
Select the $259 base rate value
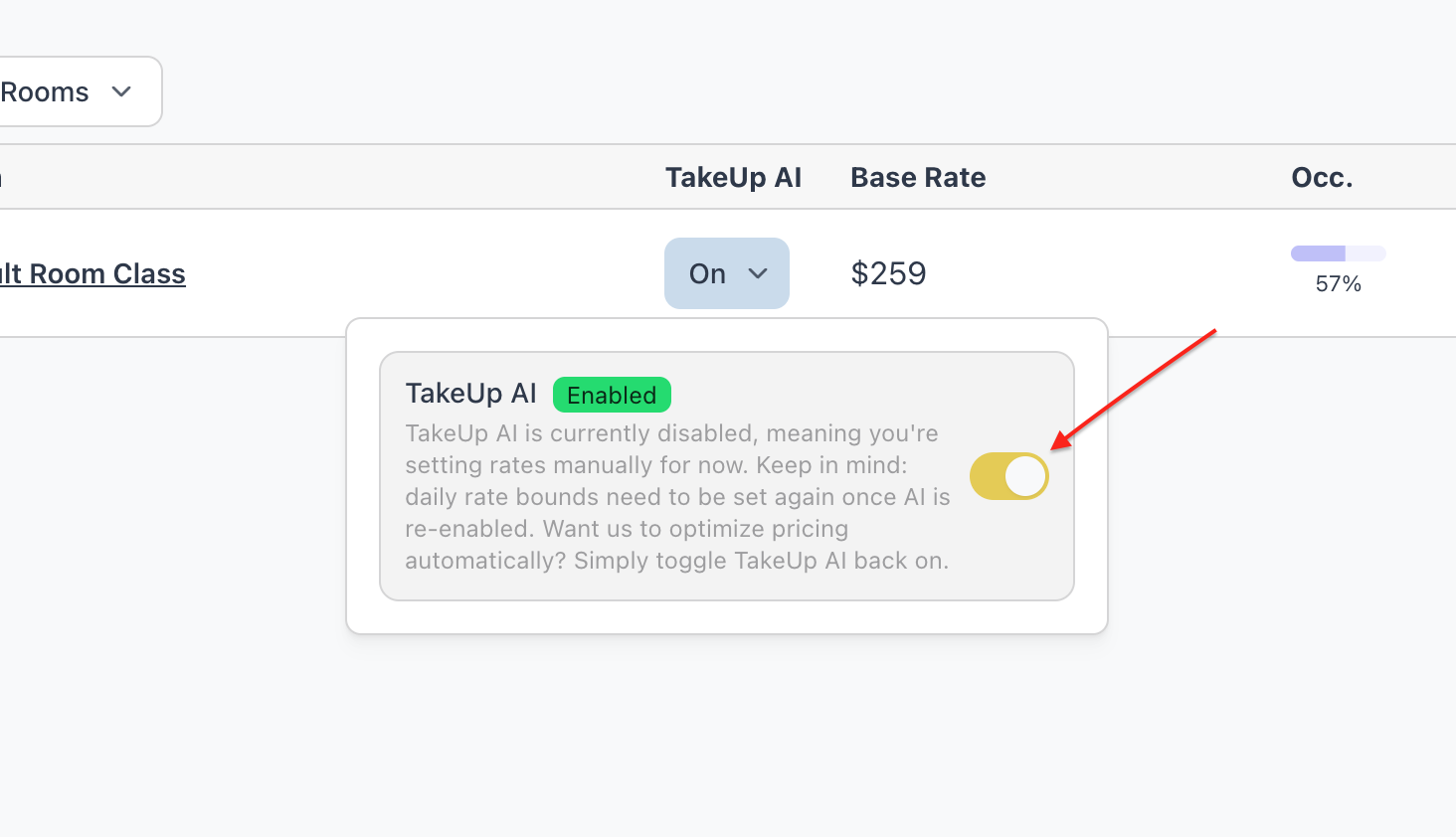[x=888, y=273]
